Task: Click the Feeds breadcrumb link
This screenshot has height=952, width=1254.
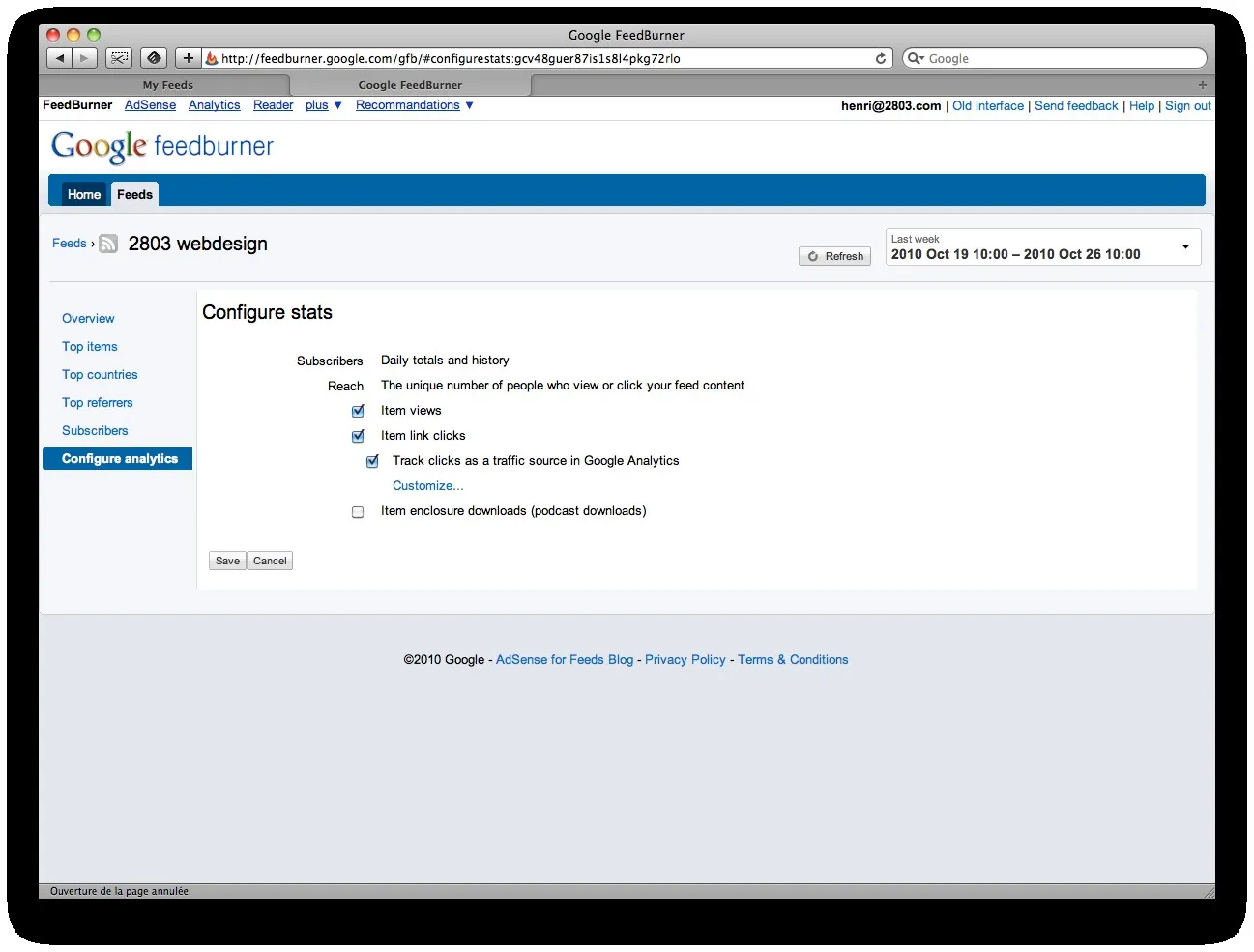Action: pos(70,244)
